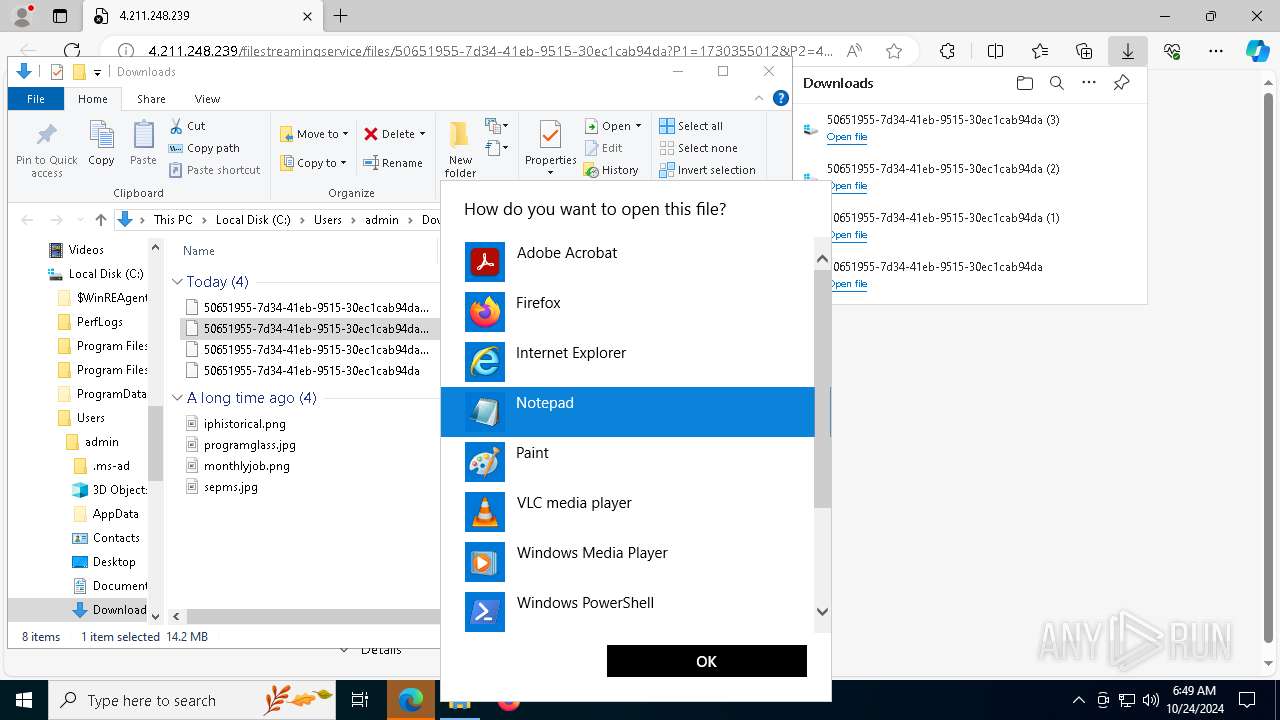
Task: Click the Windows Start button
Action: tap(23, 700)
